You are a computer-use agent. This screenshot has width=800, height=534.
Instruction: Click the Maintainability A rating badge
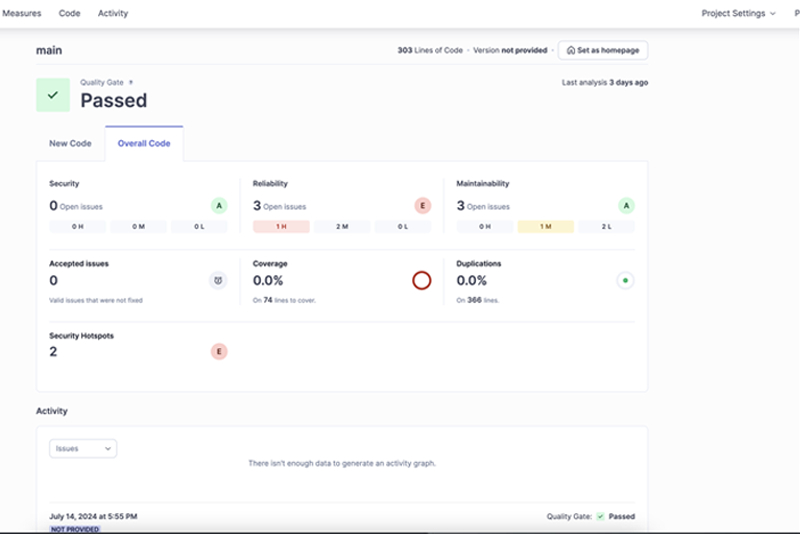tap(626, 206)
